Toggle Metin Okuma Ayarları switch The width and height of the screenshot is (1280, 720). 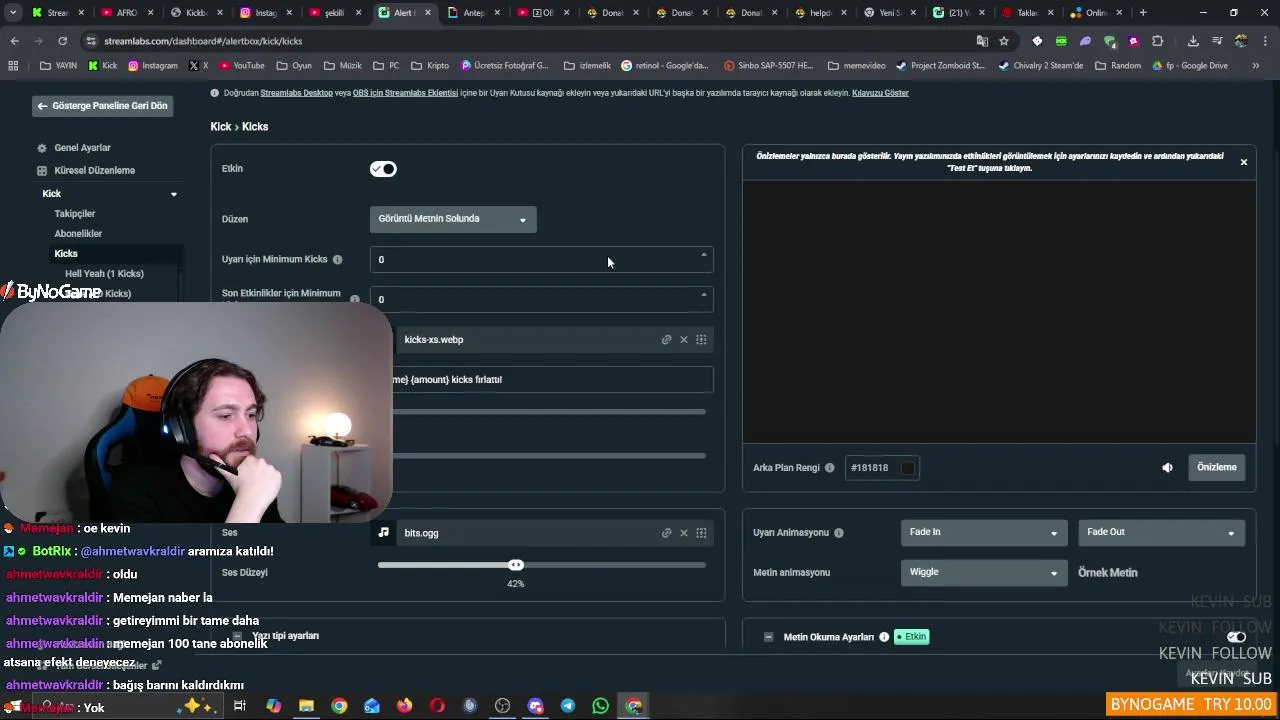coord(1236,637)
